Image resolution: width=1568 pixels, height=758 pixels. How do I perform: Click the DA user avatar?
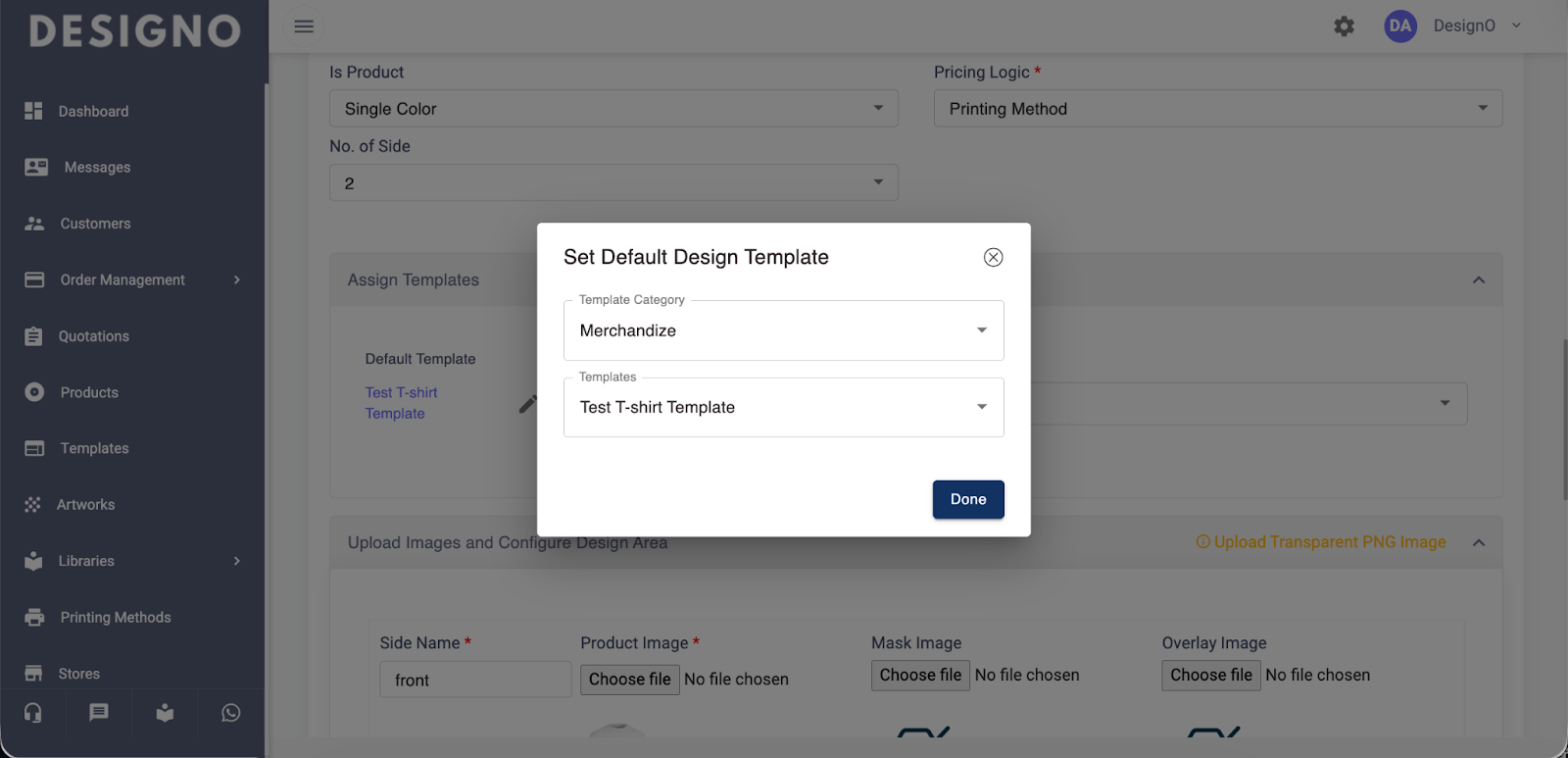click(x=1399, y=26)
